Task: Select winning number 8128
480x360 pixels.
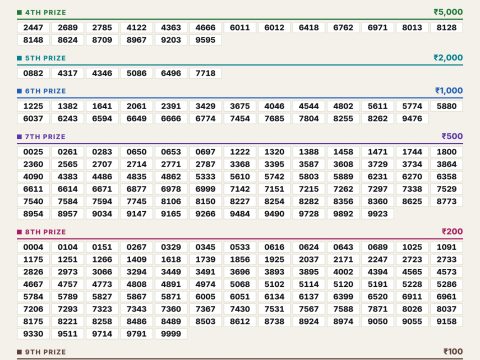Action: tap(447, 28)
